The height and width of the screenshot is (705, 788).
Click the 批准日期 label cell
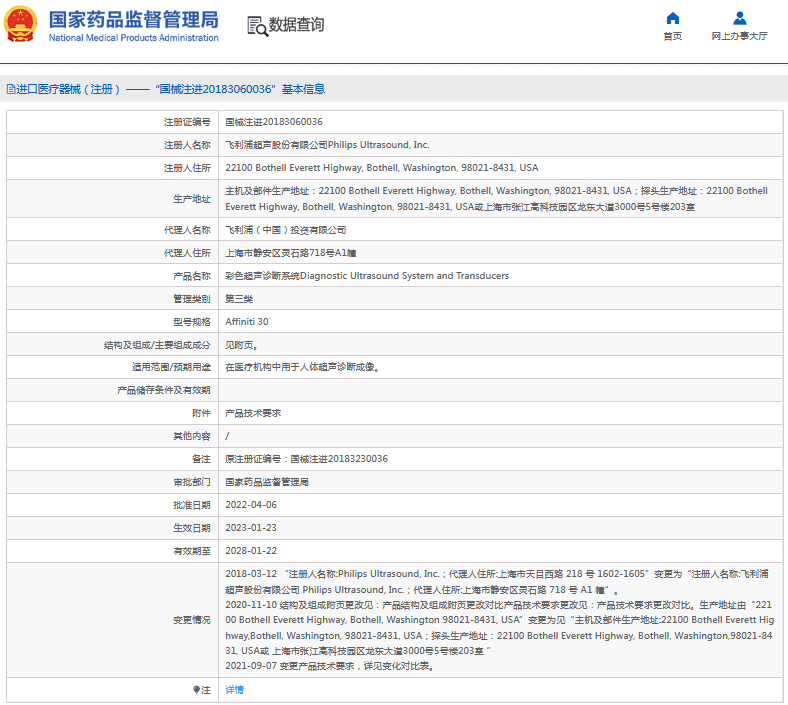pyautogui.click(x=113, y=505)
